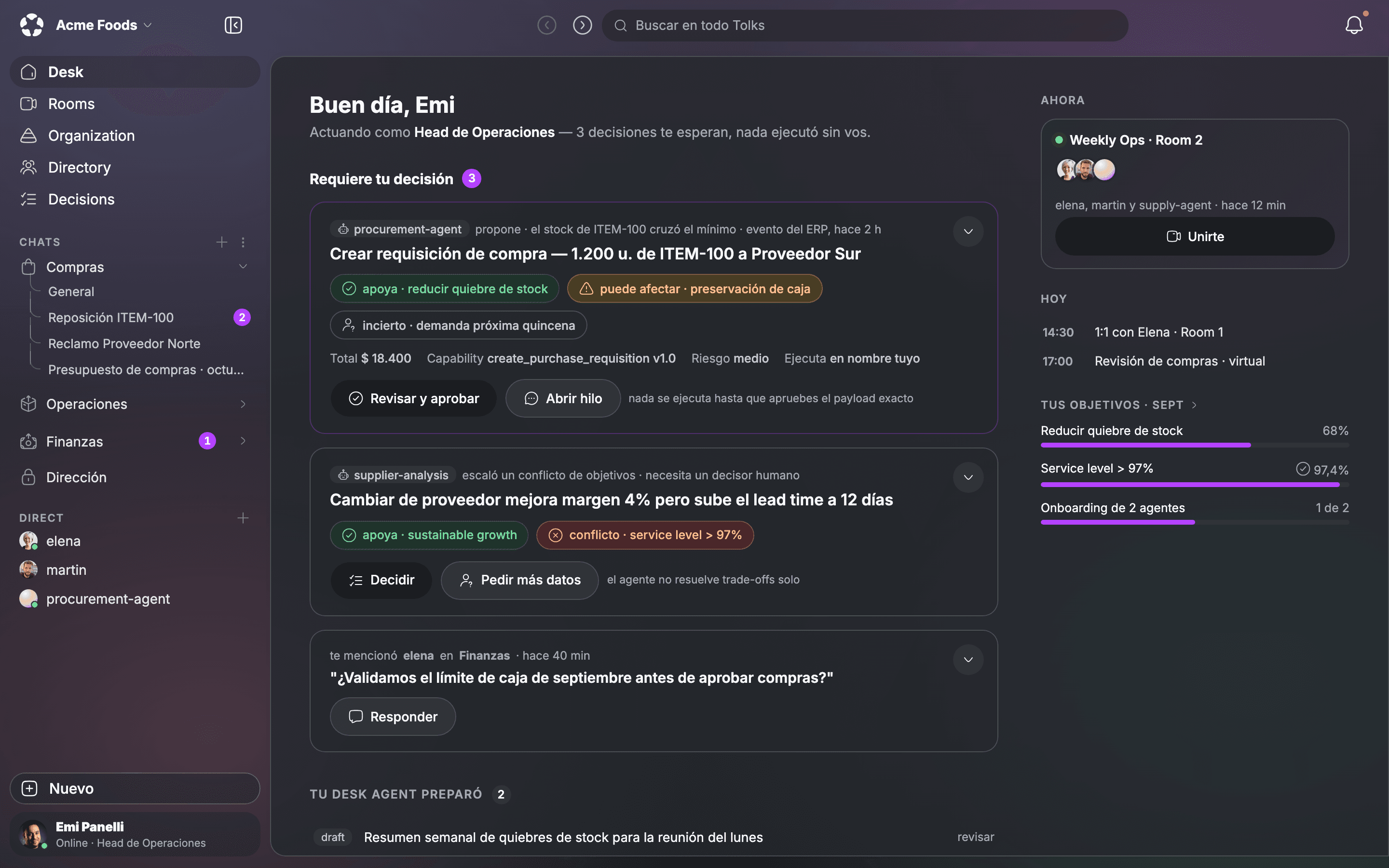Screen dimensions: 1389x868
Task: Expand the Operaciones chat group
Action: click(x=243, y=404)
